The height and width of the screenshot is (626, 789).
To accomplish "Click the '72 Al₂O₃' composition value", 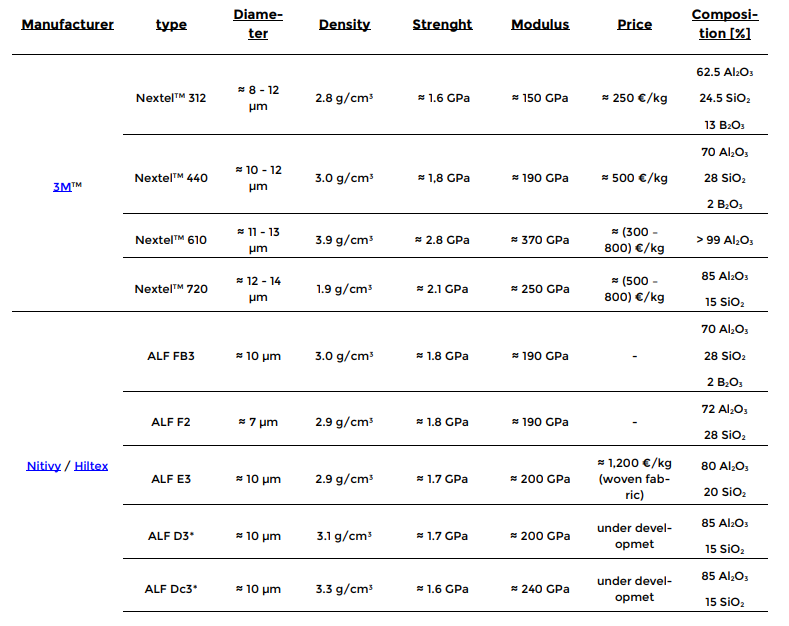I will (725, 409).
